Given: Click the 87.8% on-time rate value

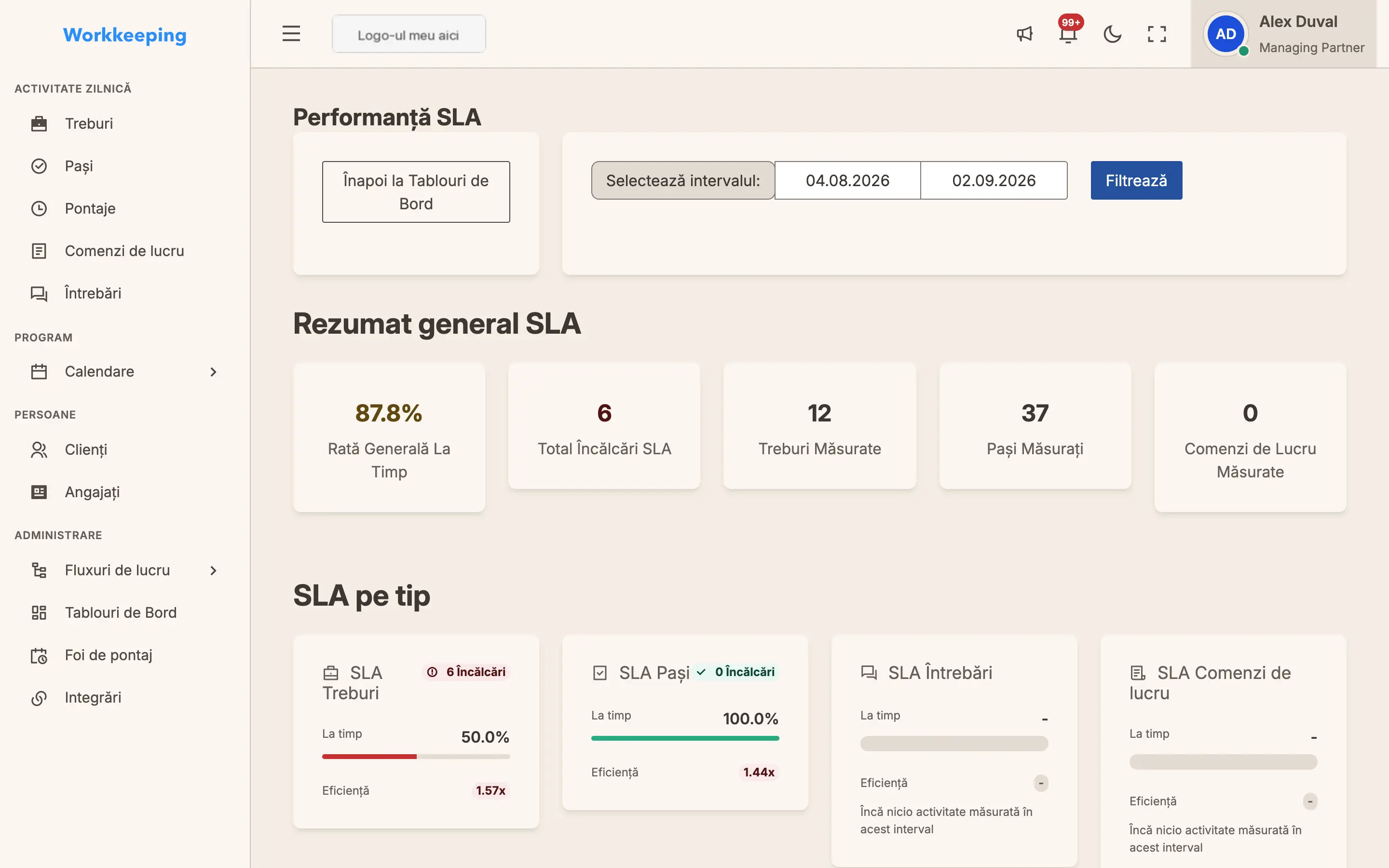Looking at the screenshot, I should (389, 413).
